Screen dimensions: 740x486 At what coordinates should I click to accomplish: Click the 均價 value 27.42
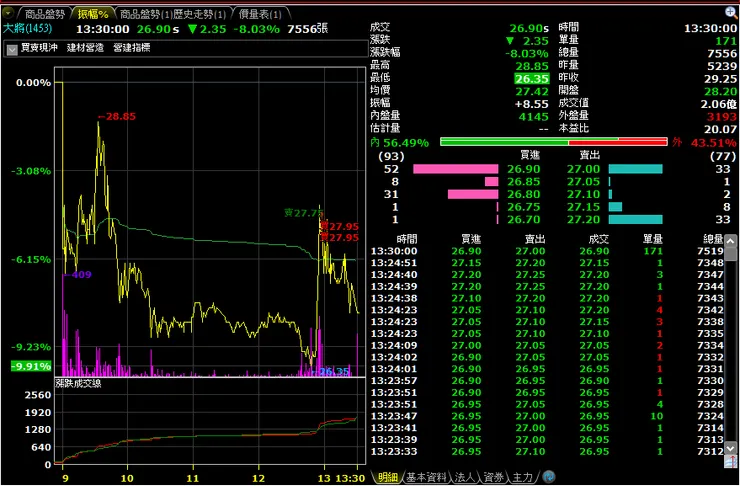coord(532,91)
